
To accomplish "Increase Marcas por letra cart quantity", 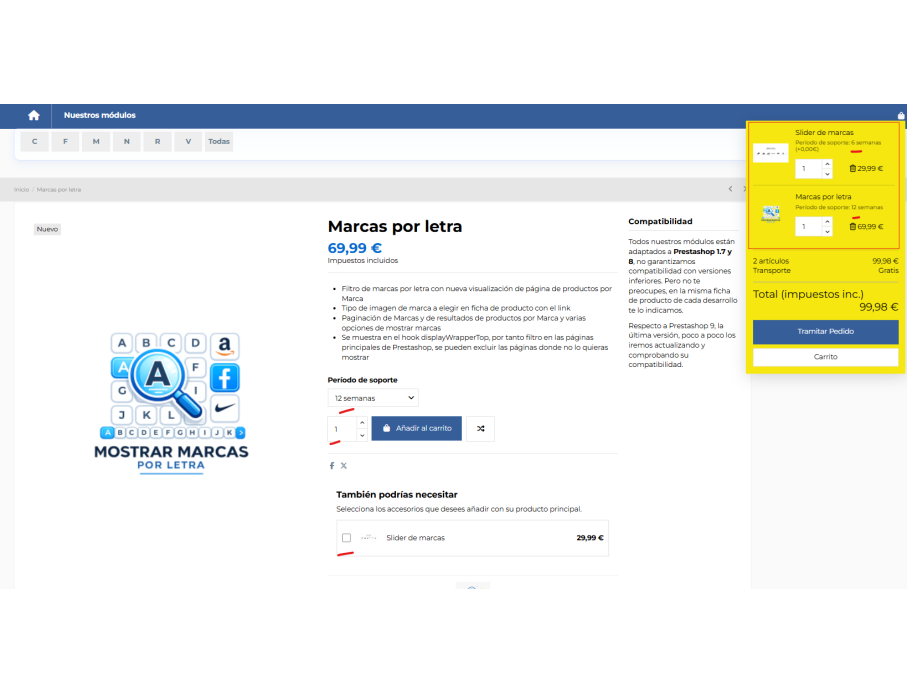I will (x=827, y=222).
